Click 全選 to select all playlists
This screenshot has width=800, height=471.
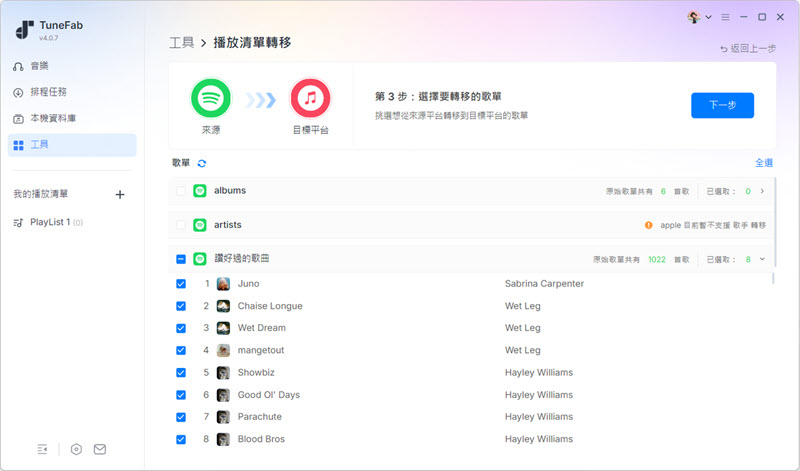764,163
